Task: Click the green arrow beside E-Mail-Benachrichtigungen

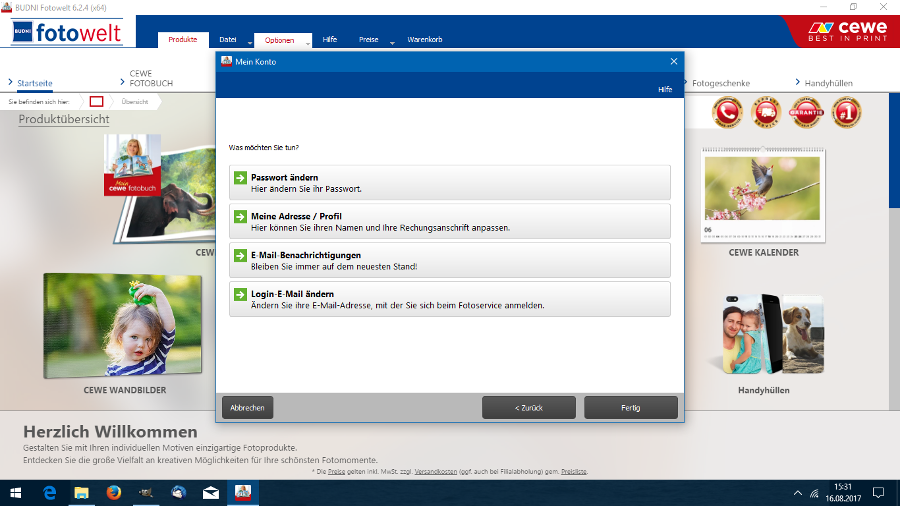Action: pyautogui.click(x=240, y=255)
